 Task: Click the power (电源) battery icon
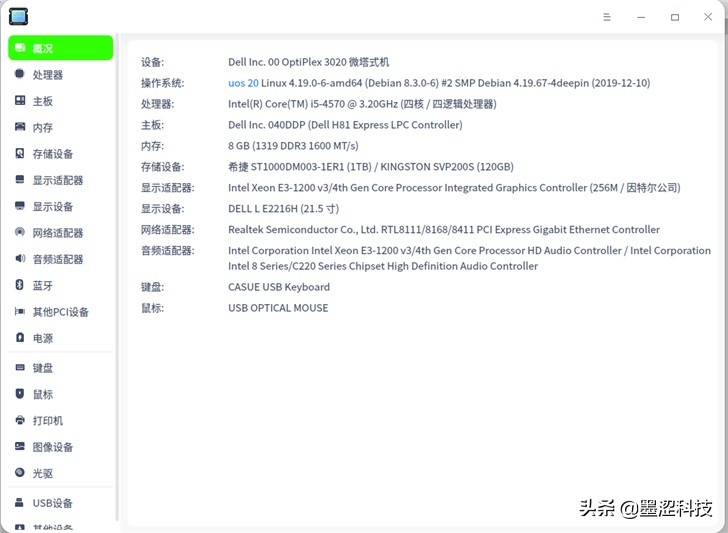tap(20, 337)
